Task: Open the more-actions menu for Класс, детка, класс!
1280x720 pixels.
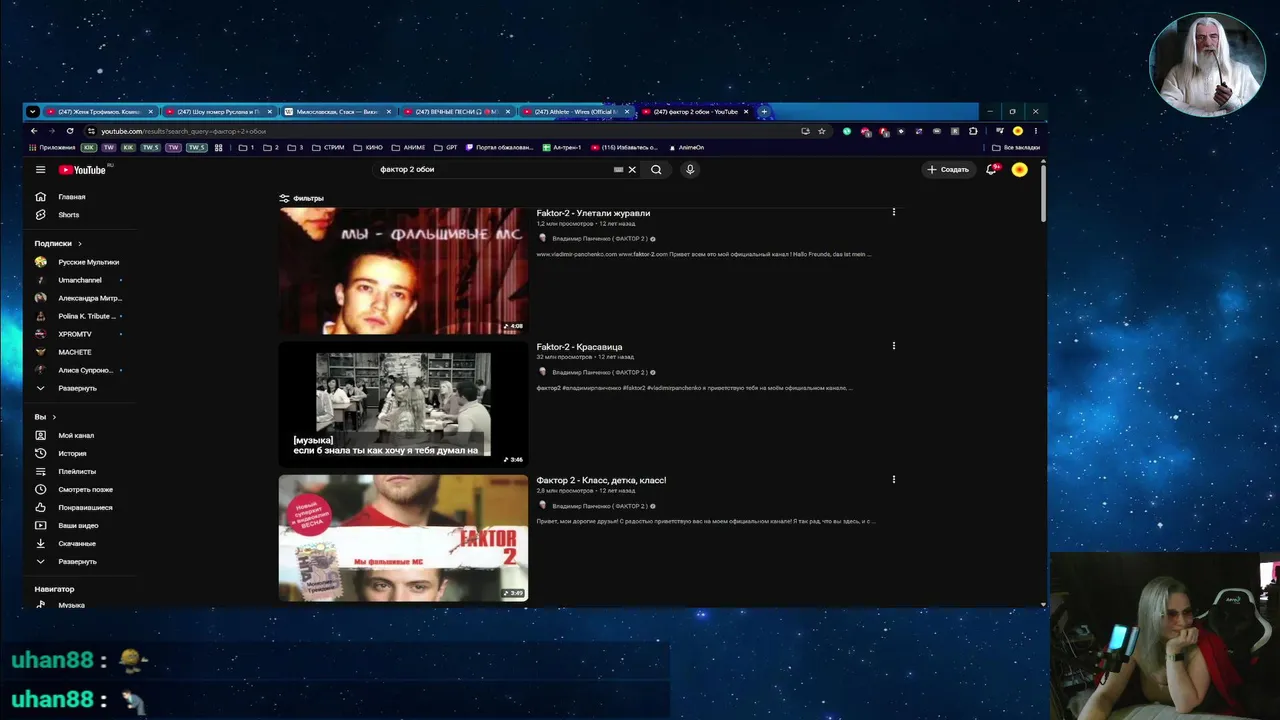Action: (894, 479)
